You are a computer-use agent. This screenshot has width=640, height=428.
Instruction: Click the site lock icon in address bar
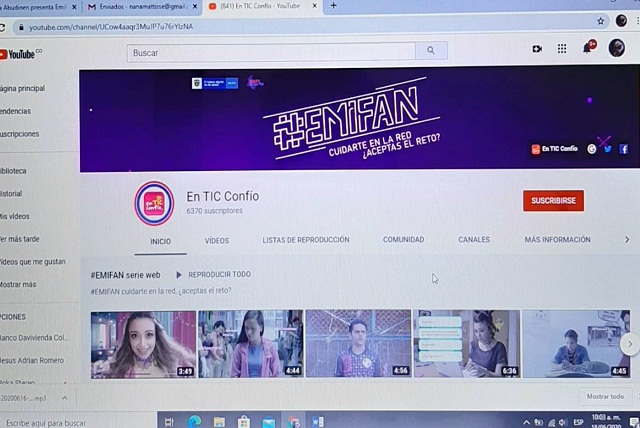21,27
